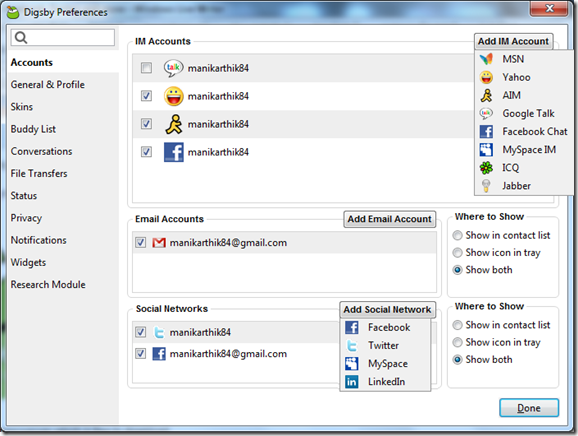Click Facebook icon in IM accounts list
Image resolution: width=578 pixels, height=436 pixels.
point(174,152)
